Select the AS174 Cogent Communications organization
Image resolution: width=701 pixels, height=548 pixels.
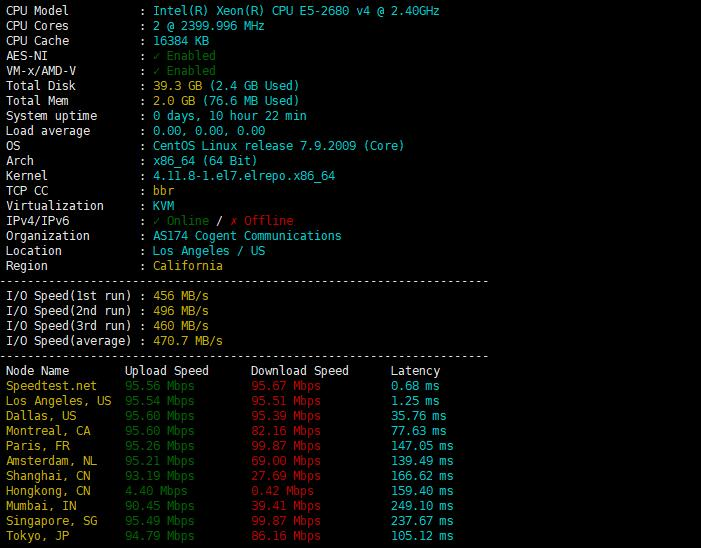[x=247, y=236]
